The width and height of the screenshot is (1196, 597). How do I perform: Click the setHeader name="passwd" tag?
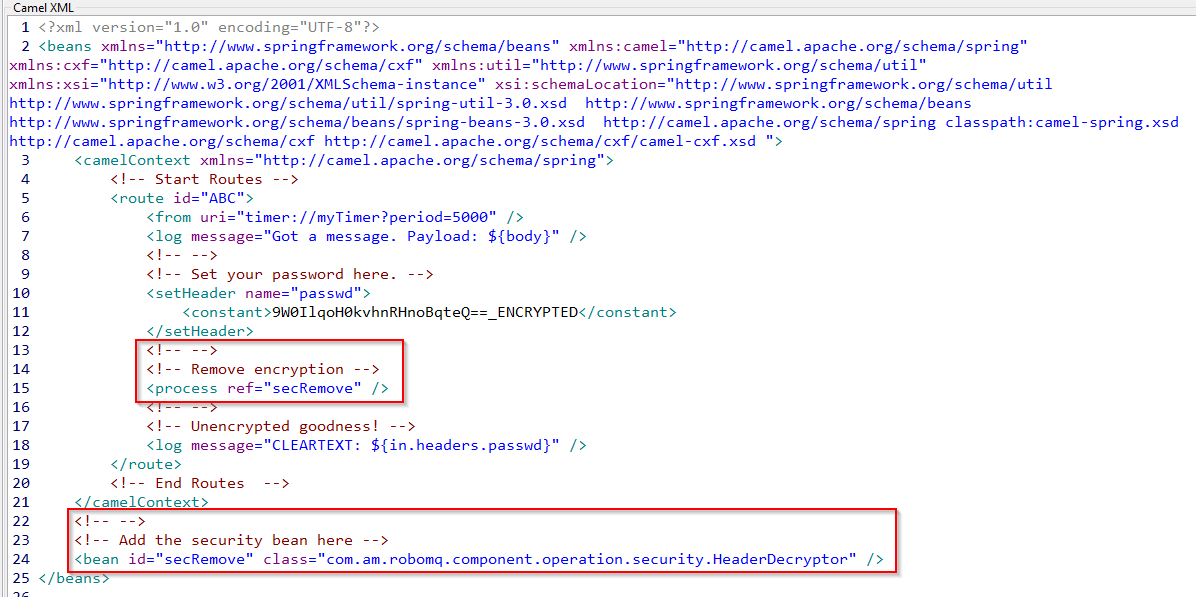pyautogui.click(x=258, y=293)
